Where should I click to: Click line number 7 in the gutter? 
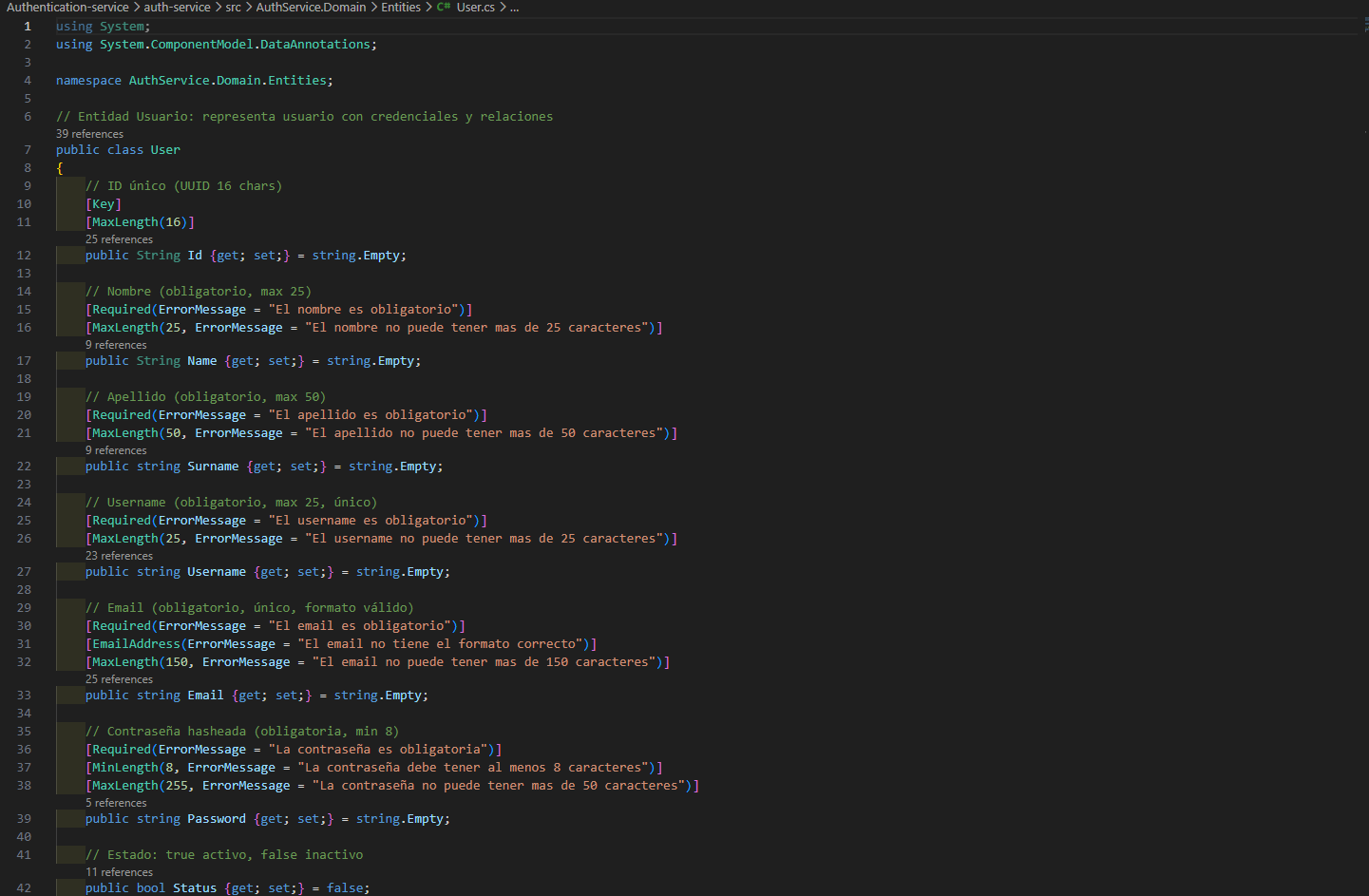coord(28,150)
